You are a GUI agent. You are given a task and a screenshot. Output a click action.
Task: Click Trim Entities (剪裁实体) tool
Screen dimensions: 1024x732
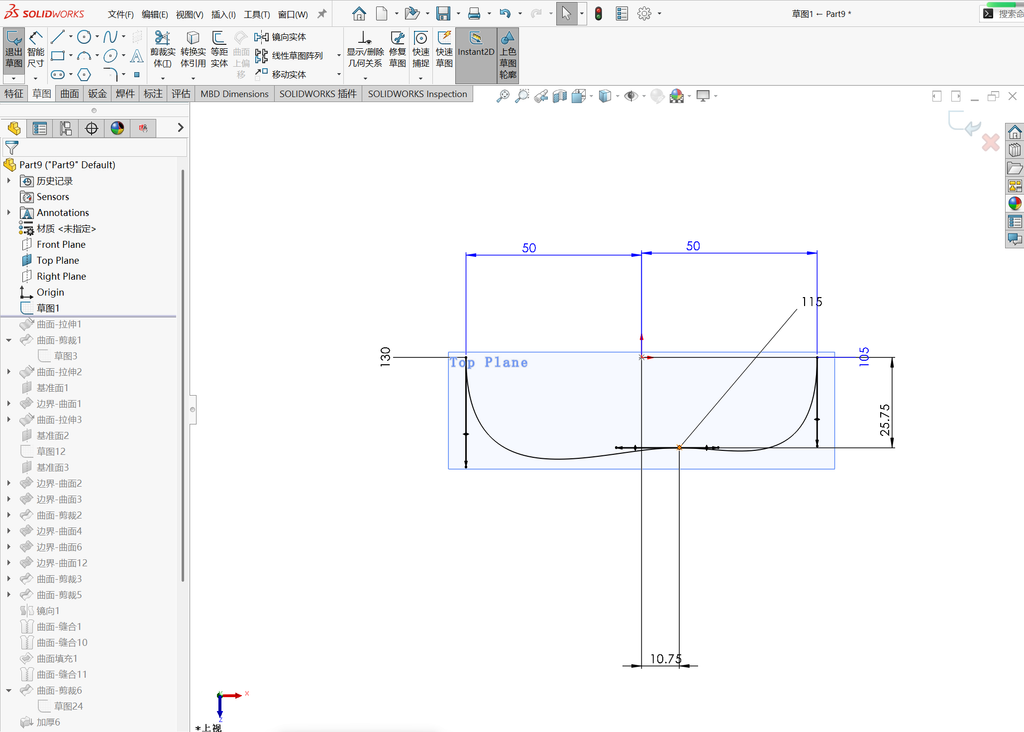pyautogui.click(x=163, y=50)
